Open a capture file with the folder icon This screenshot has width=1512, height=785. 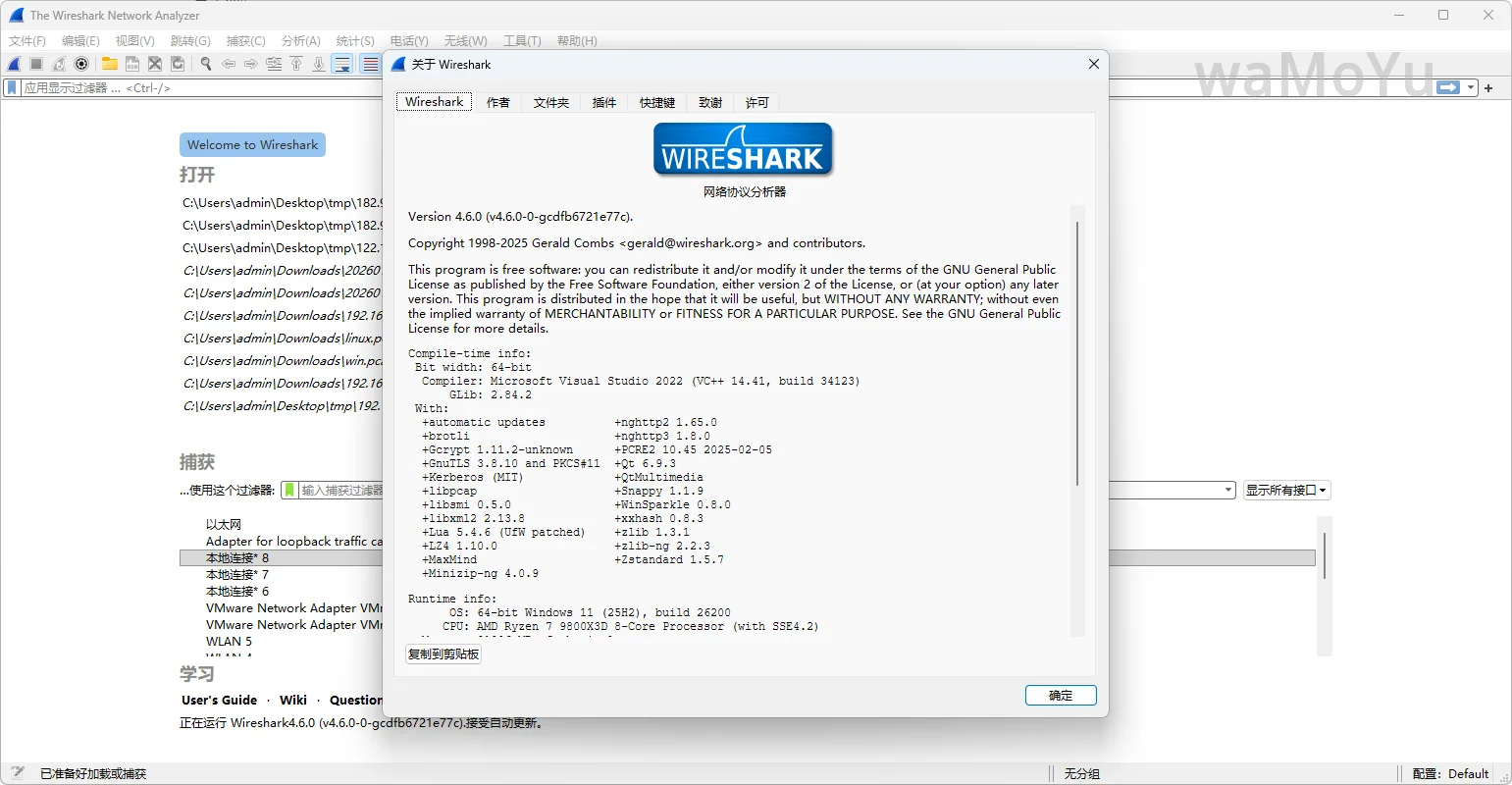110,64
